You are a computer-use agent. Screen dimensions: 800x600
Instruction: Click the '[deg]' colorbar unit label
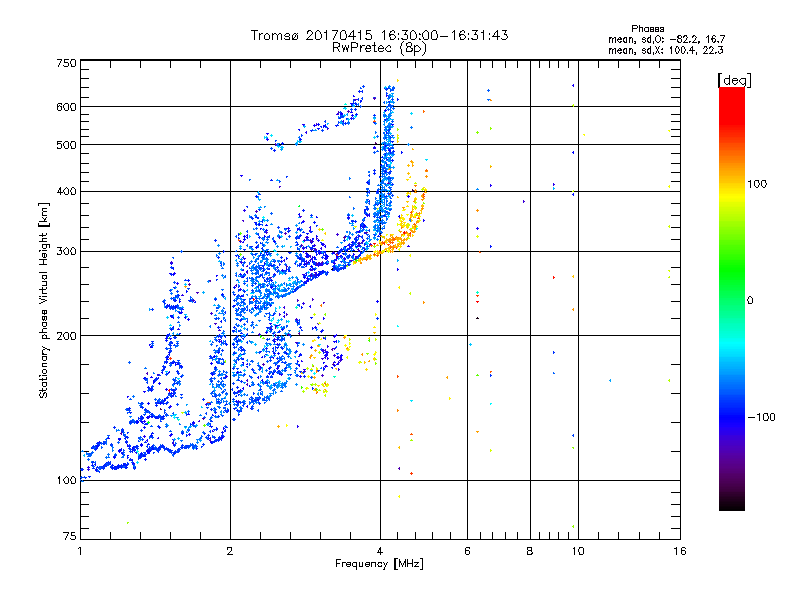734,80
